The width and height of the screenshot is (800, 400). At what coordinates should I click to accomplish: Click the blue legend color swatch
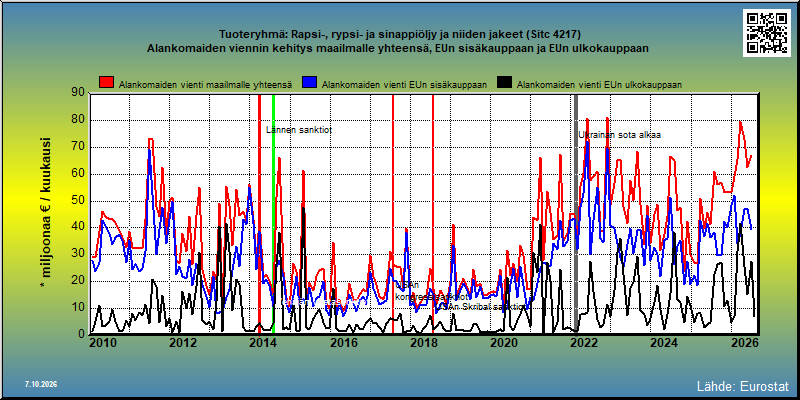click(310, 83)
